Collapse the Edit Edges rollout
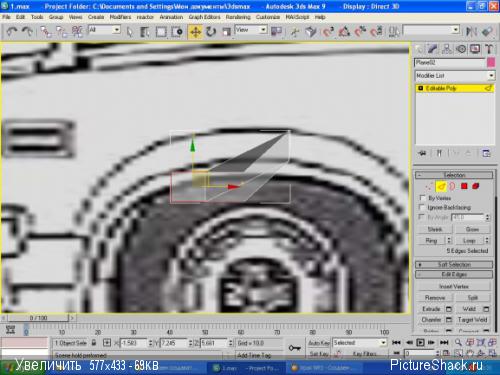 click(x=454, y=274)
